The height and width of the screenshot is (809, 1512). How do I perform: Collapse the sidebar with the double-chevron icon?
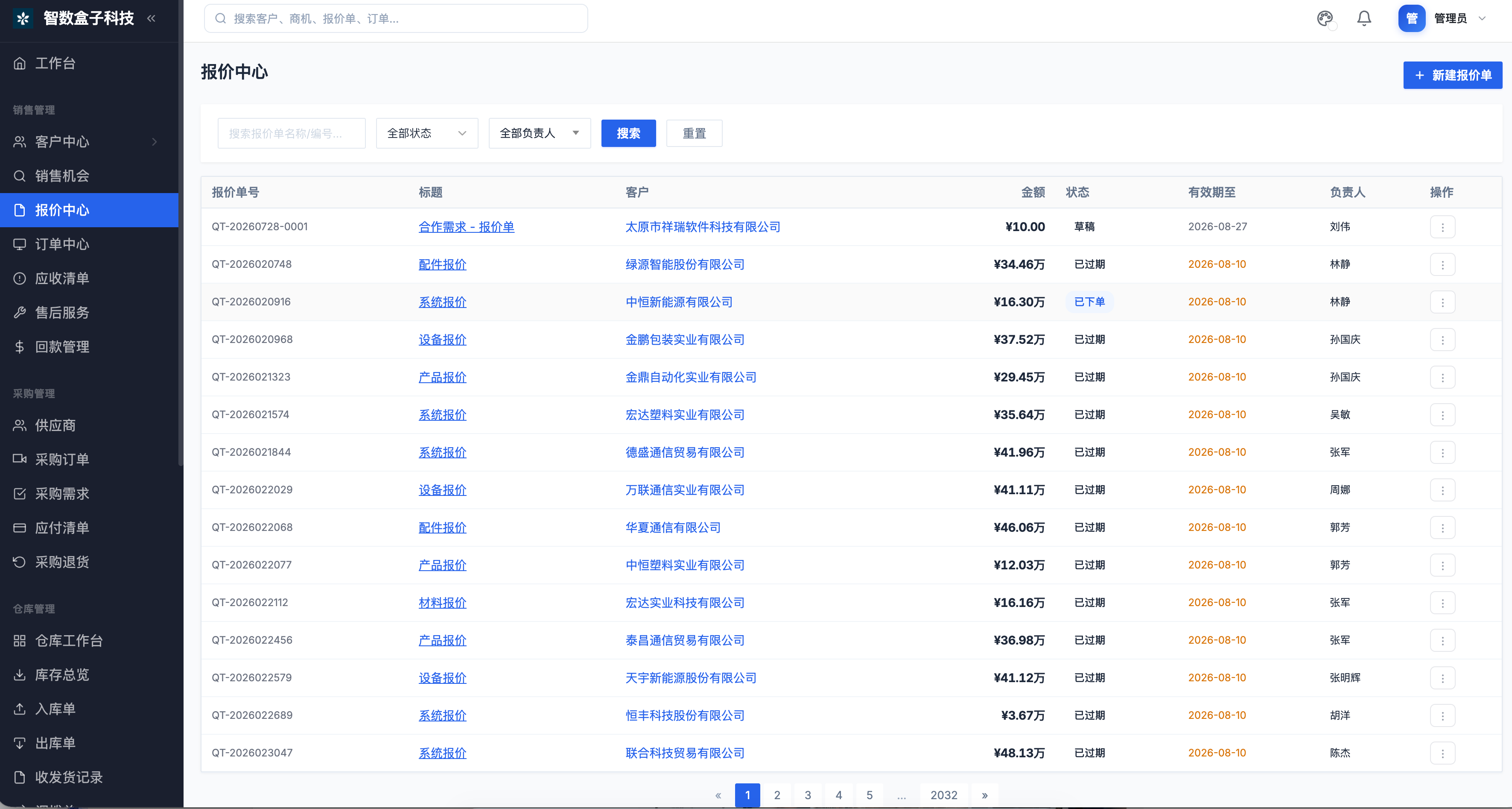(x=152, y=18)
